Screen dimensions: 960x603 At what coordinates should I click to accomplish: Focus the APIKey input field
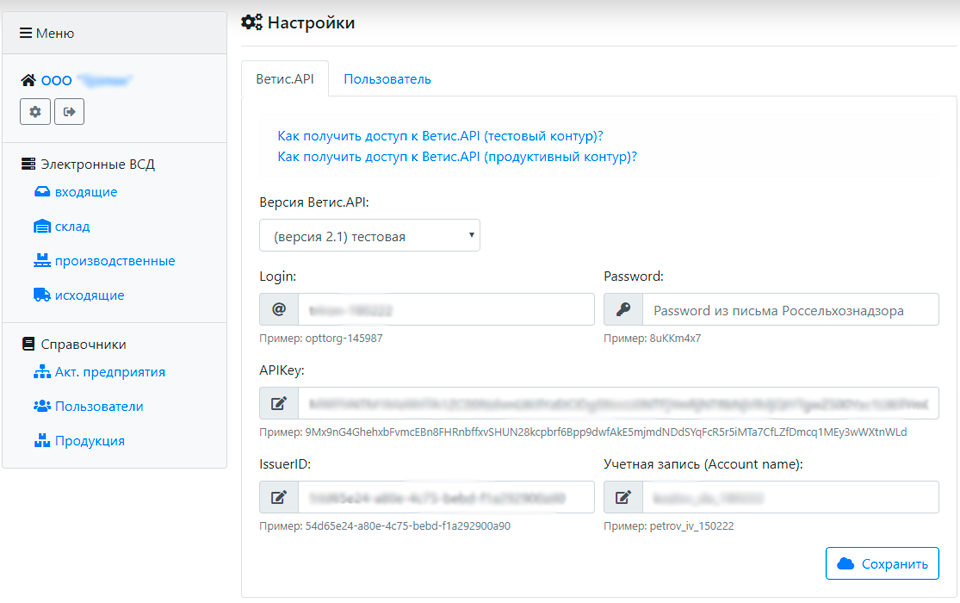[618, 403]
